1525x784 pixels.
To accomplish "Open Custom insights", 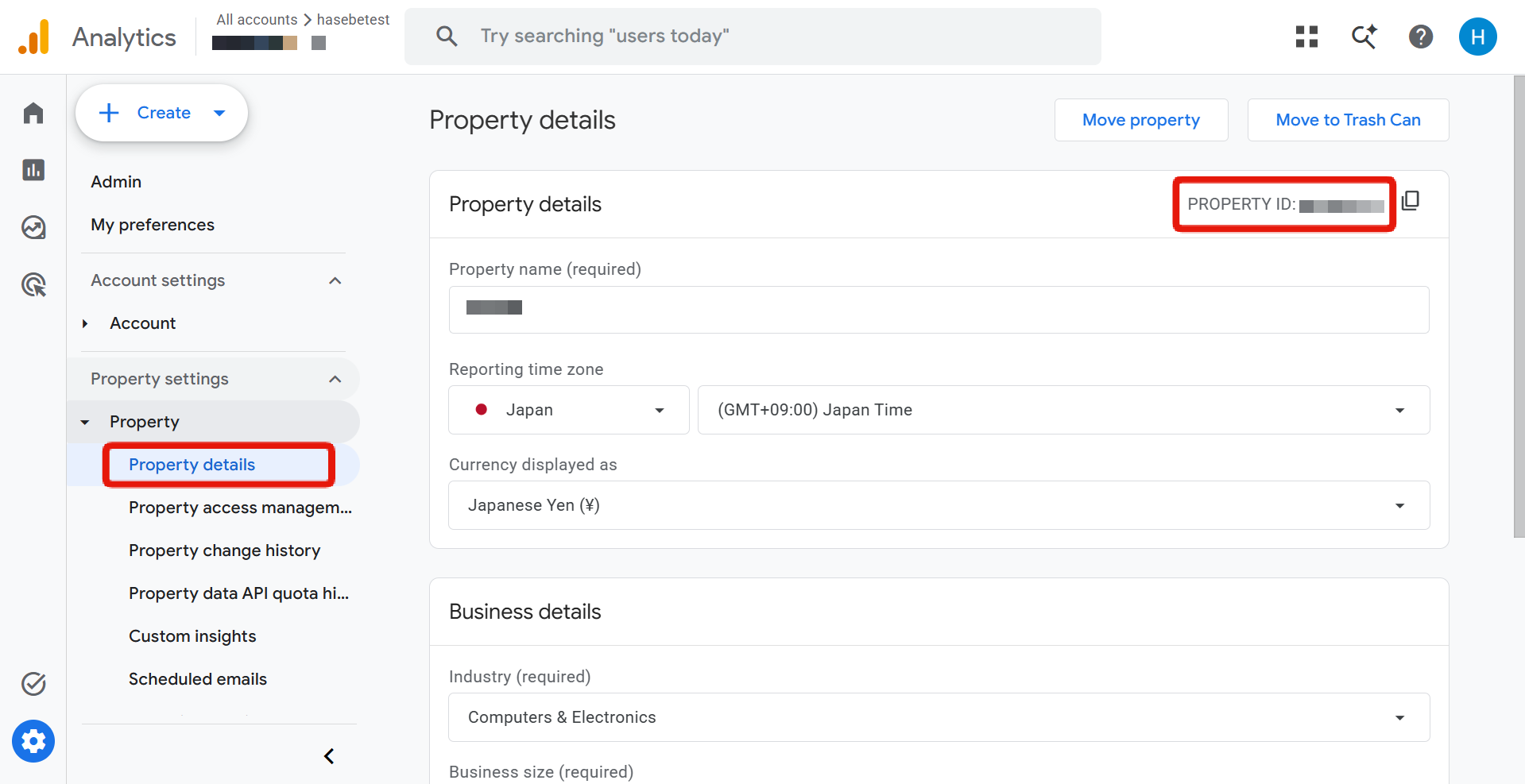I will [192, 636].
